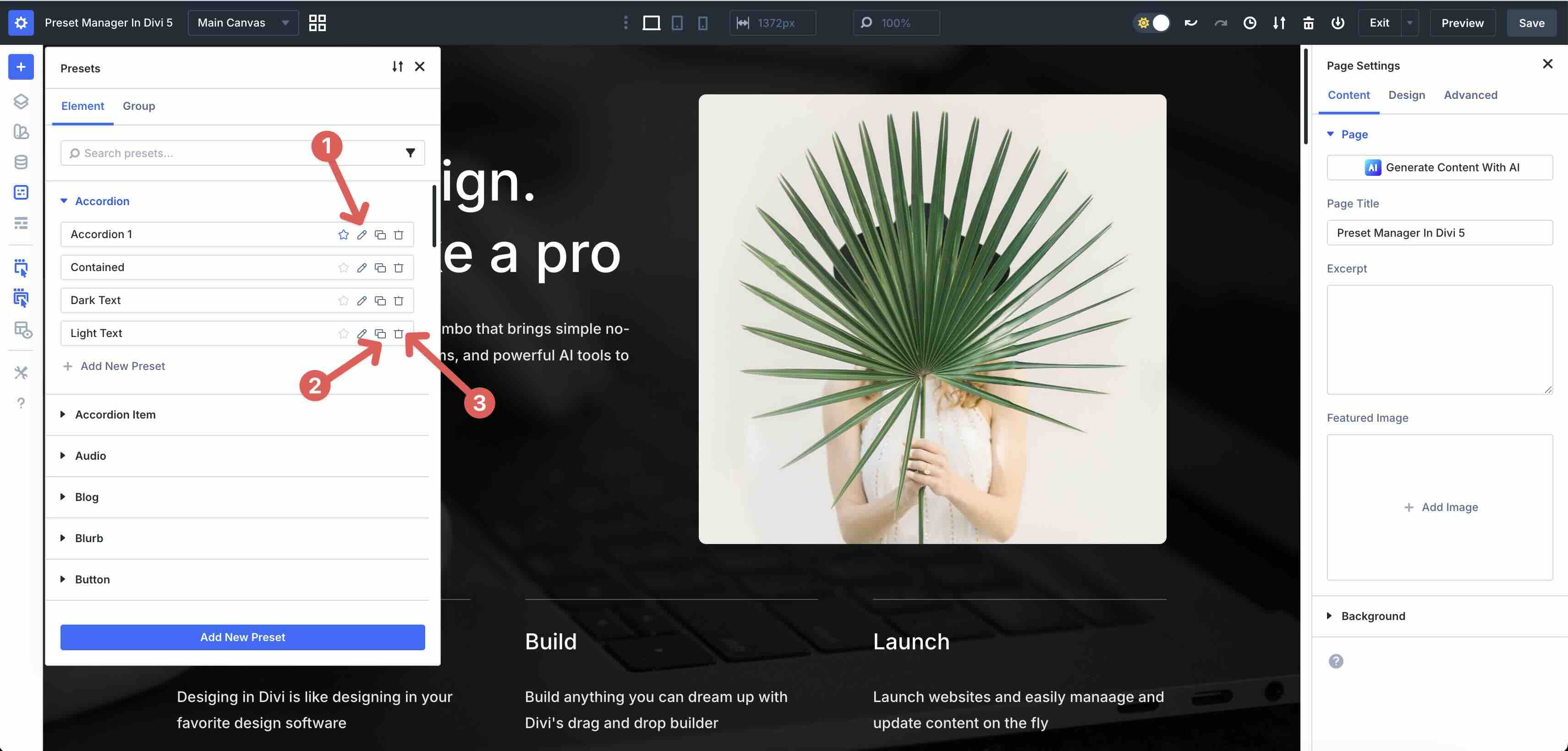Open the history clock icon

coord(1250,23)
